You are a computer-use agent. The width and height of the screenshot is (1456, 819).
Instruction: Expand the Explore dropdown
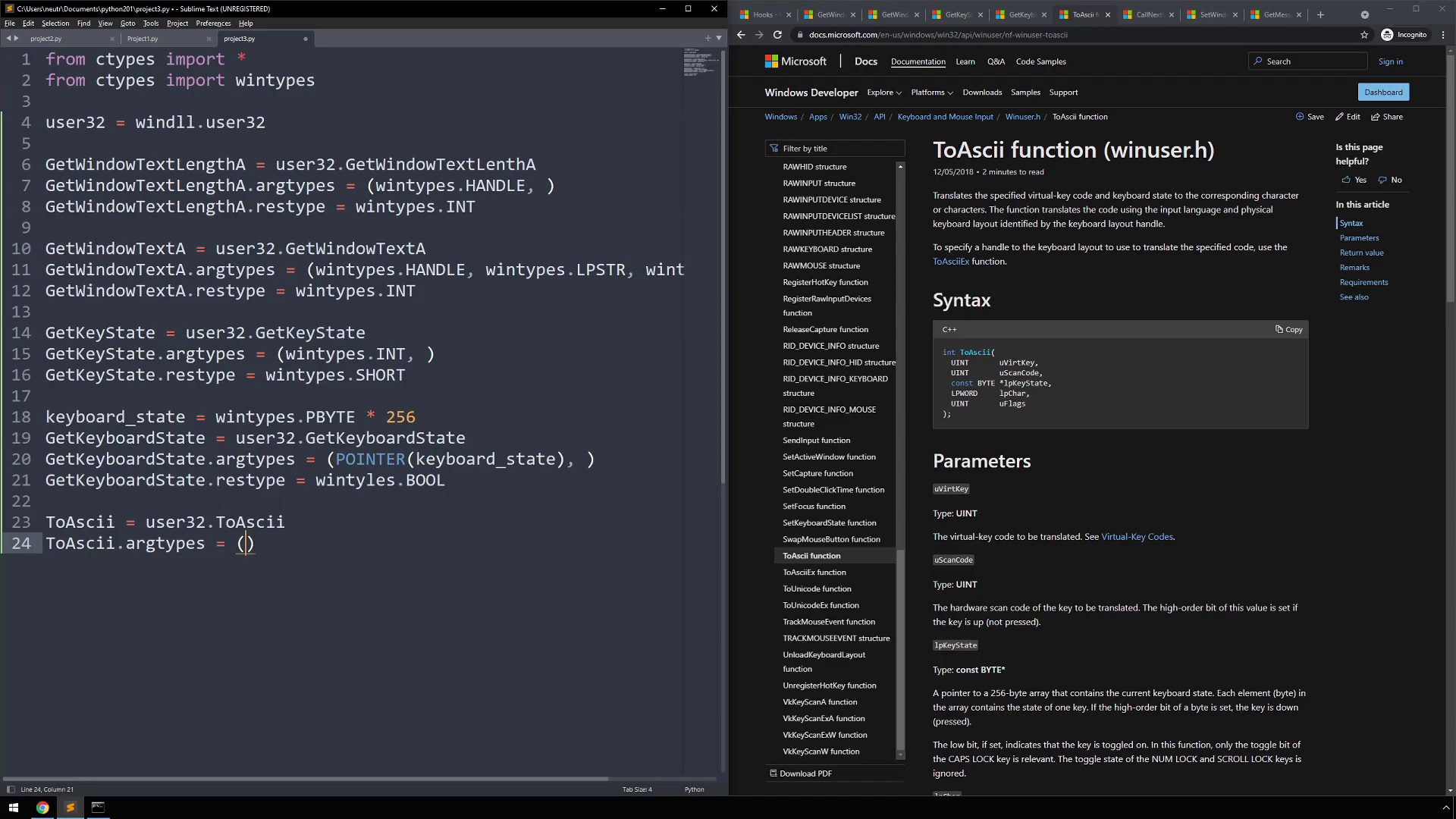point(884,93)
